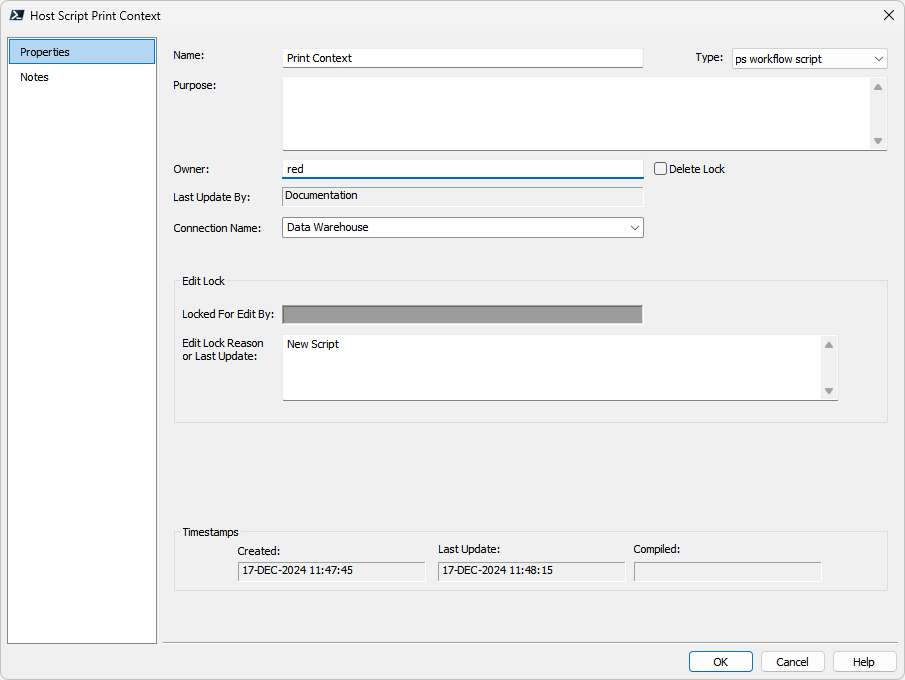Close the Host Script dialog
The image size is (905, 680).
pos(888,15)
